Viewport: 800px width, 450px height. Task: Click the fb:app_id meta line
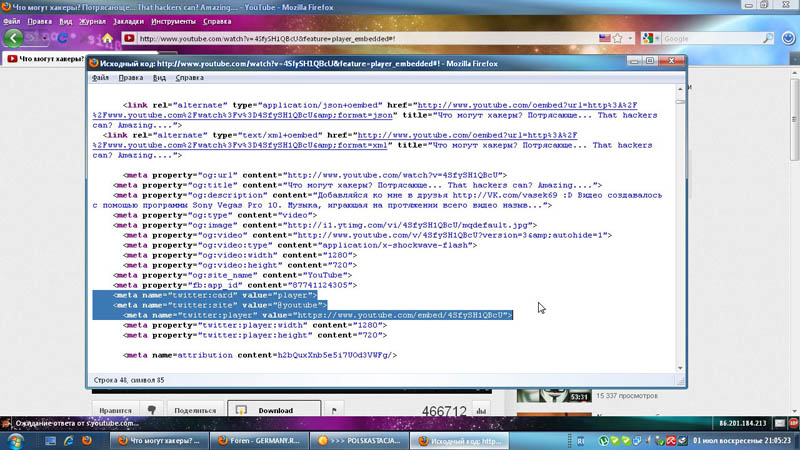point(235,285)
